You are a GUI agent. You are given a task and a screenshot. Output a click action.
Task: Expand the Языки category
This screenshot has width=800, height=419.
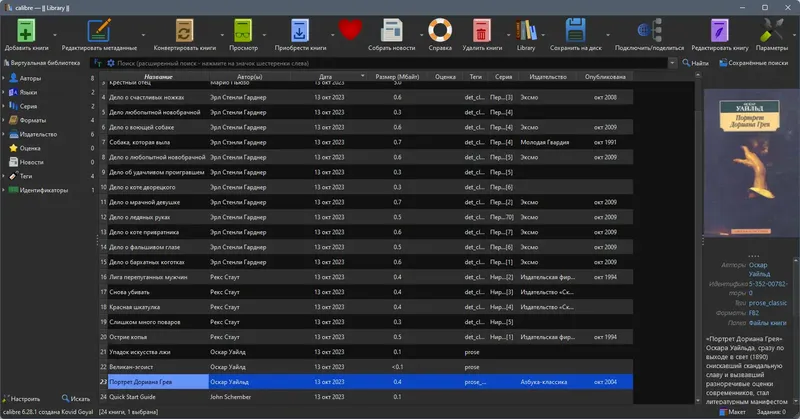(4, 92)
